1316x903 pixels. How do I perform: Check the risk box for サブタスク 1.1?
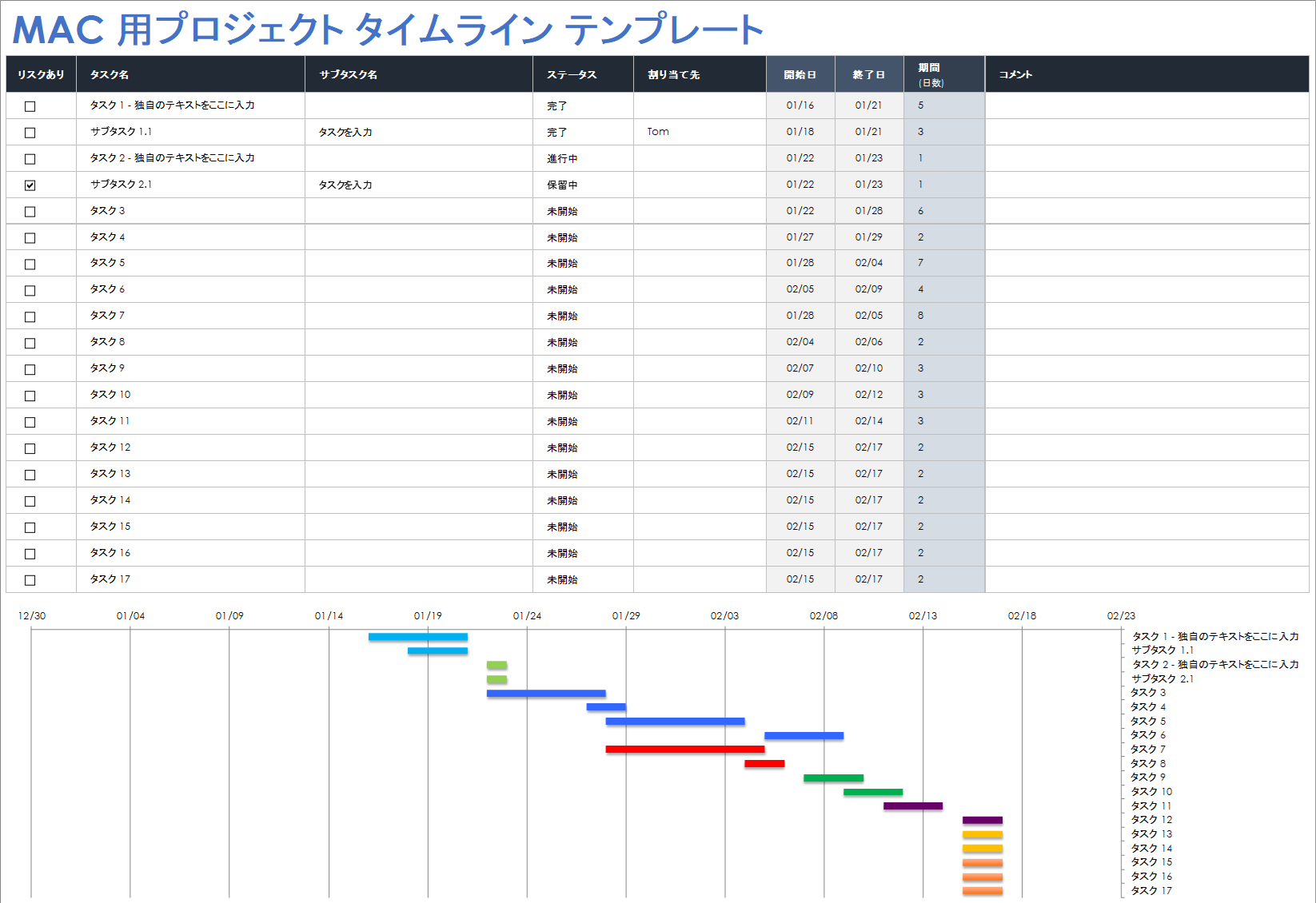click(x=30, y=133)
